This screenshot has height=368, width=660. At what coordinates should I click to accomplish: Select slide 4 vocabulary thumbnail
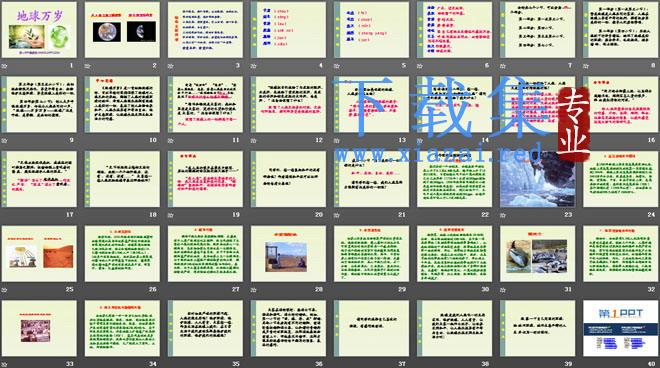[288, 30]
